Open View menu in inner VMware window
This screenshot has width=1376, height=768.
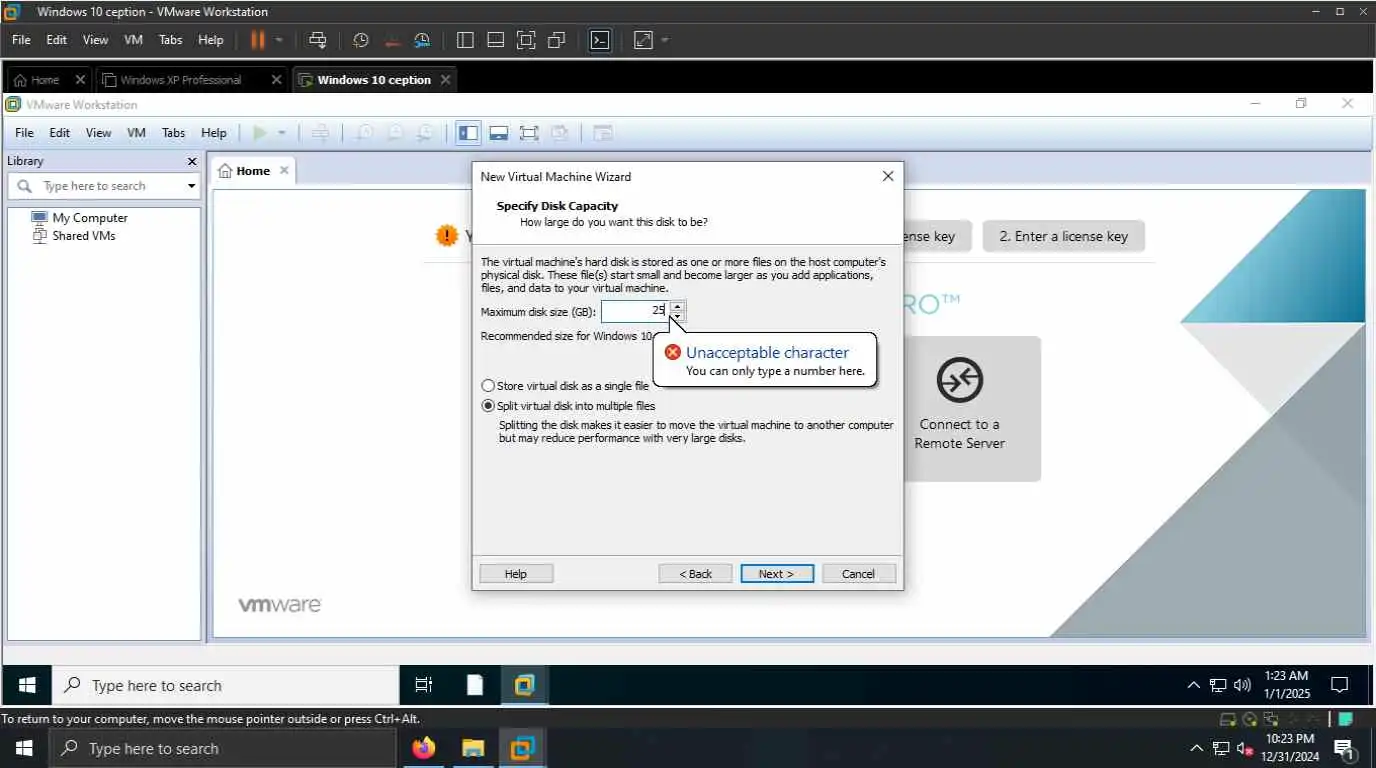pyautogui.click(x=98, y=133)
